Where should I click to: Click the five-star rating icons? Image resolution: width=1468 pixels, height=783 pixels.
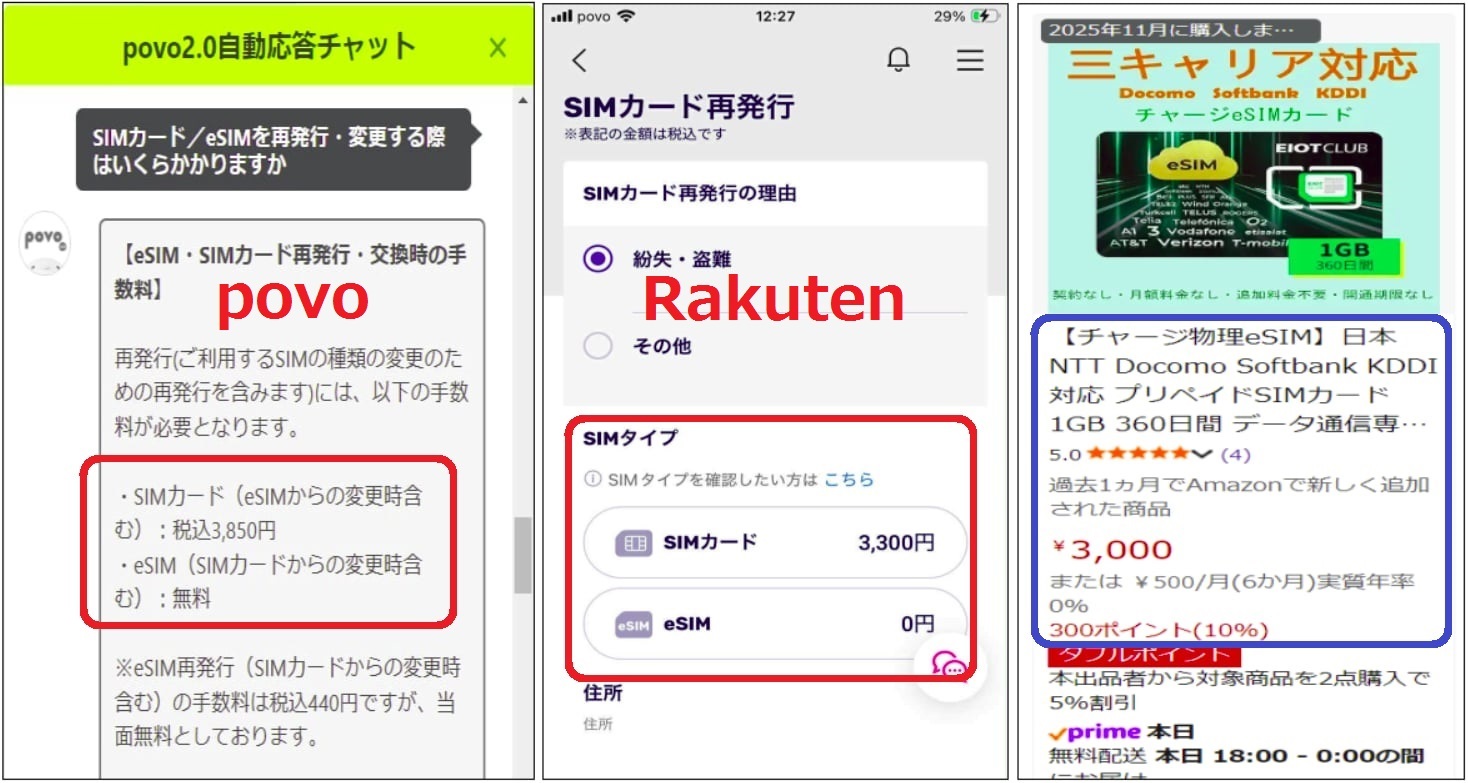coord(1140,454)
